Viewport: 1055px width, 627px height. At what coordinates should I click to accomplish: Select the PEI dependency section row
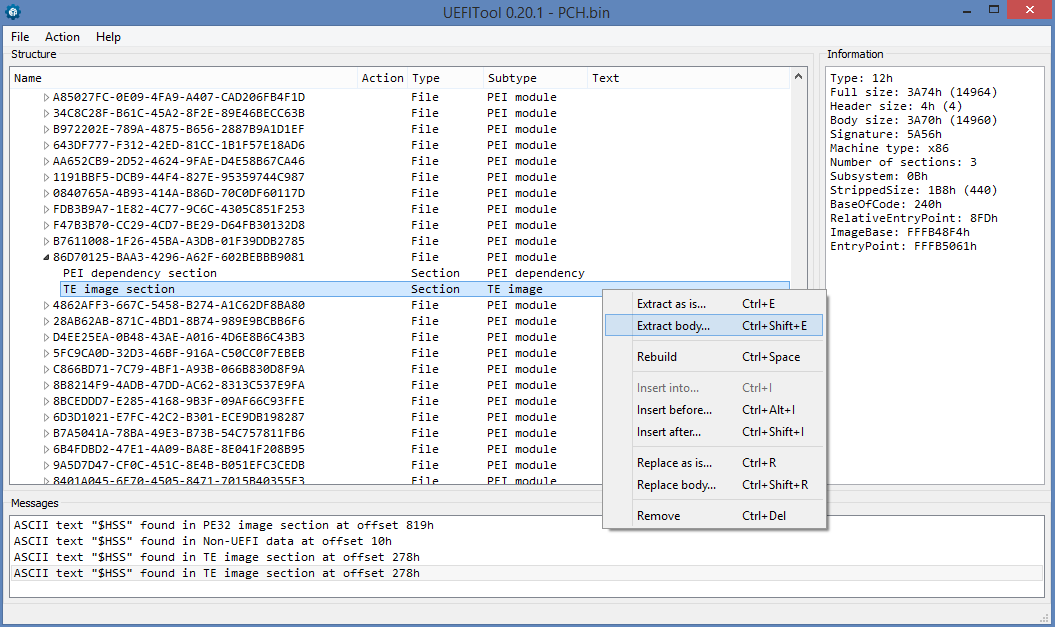tap(425, 273)
